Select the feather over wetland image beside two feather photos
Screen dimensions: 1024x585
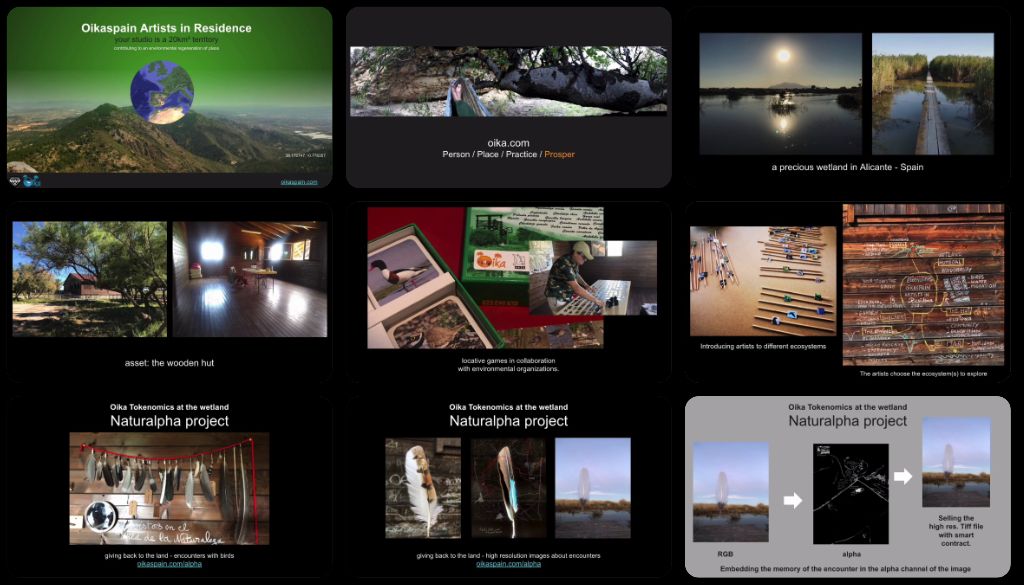[592, 488]
